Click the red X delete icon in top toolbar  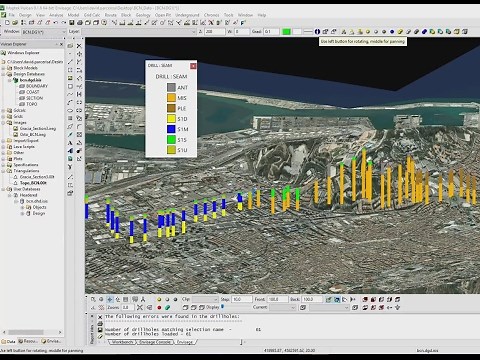click(211, 23)
